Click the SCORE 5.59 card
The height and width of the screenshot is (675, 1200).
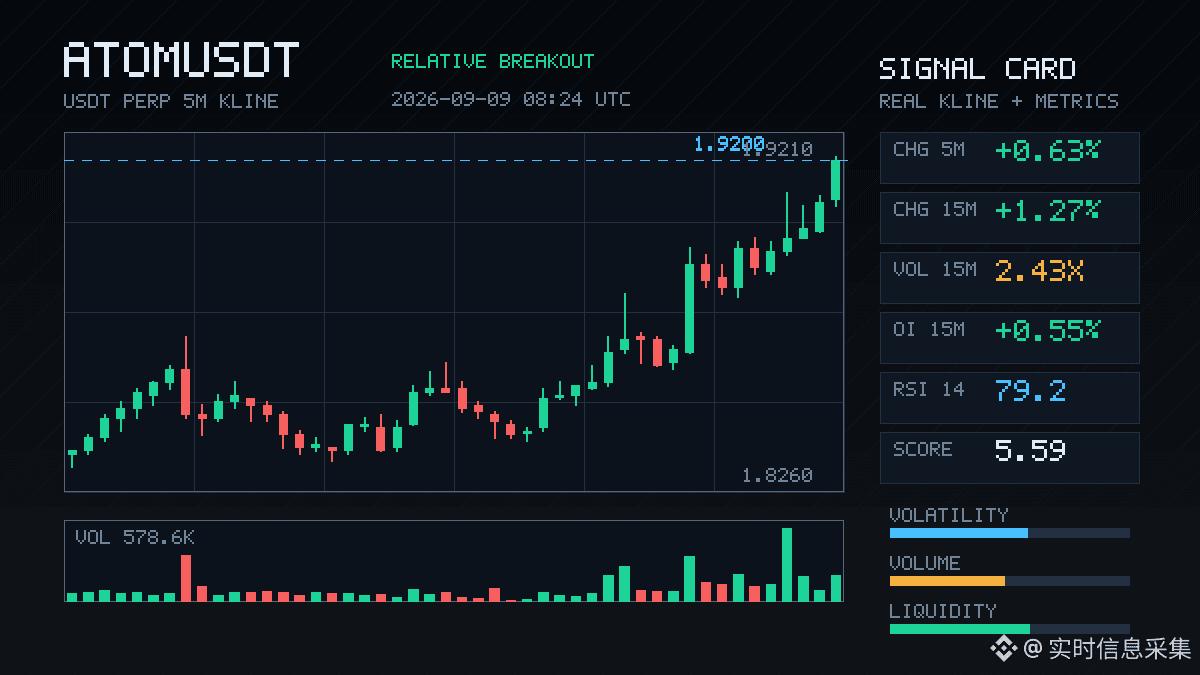click(1009, 457)
